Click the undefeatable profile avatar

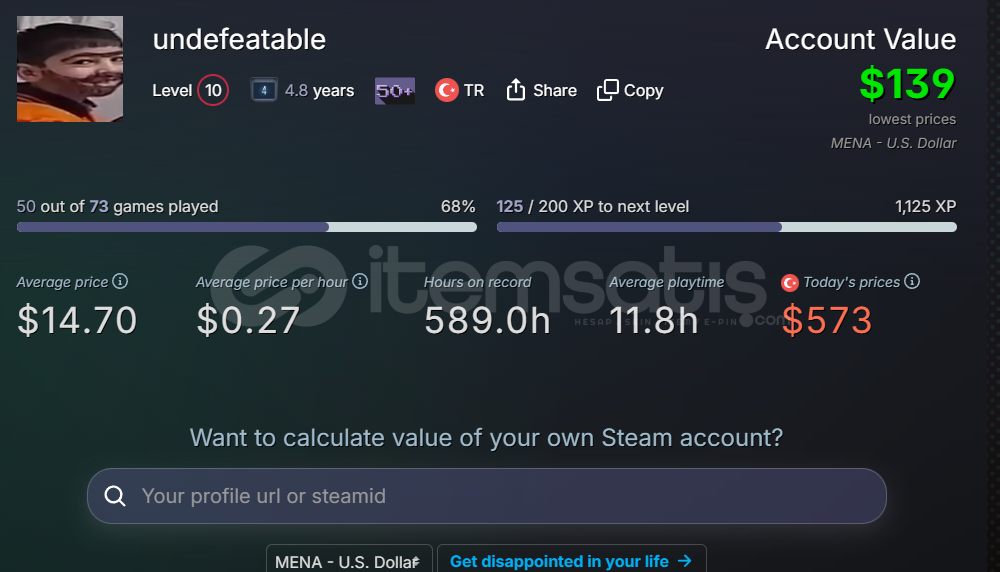coord(70,68)
